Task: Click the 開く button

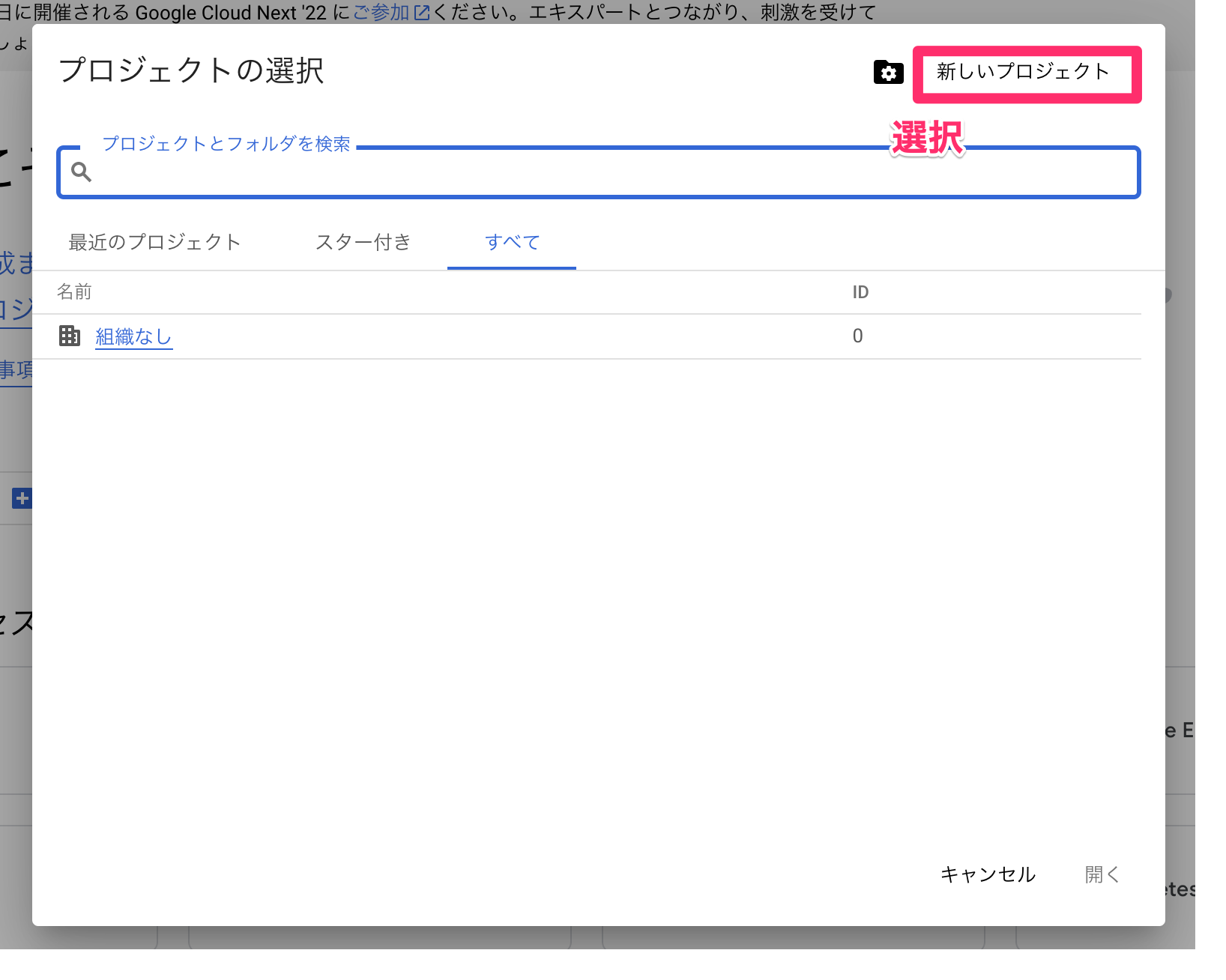Action: pos(1102,874)
